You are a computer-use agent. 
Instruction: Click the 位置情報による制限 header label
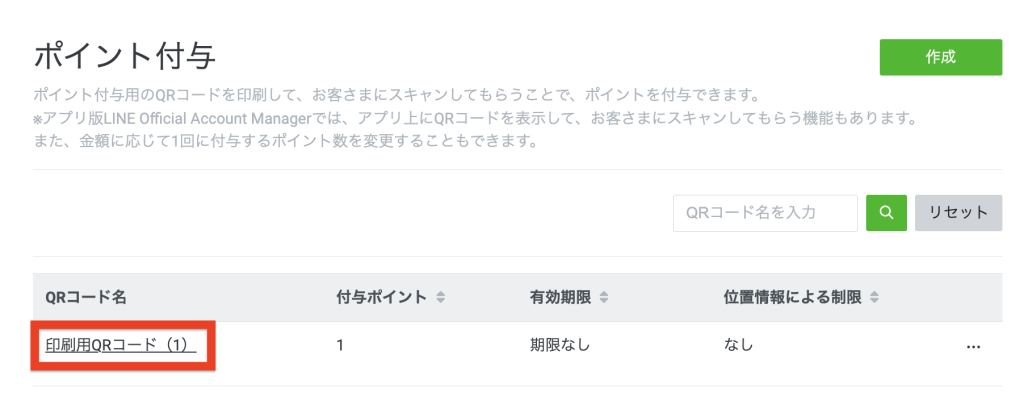click(794, 298)
